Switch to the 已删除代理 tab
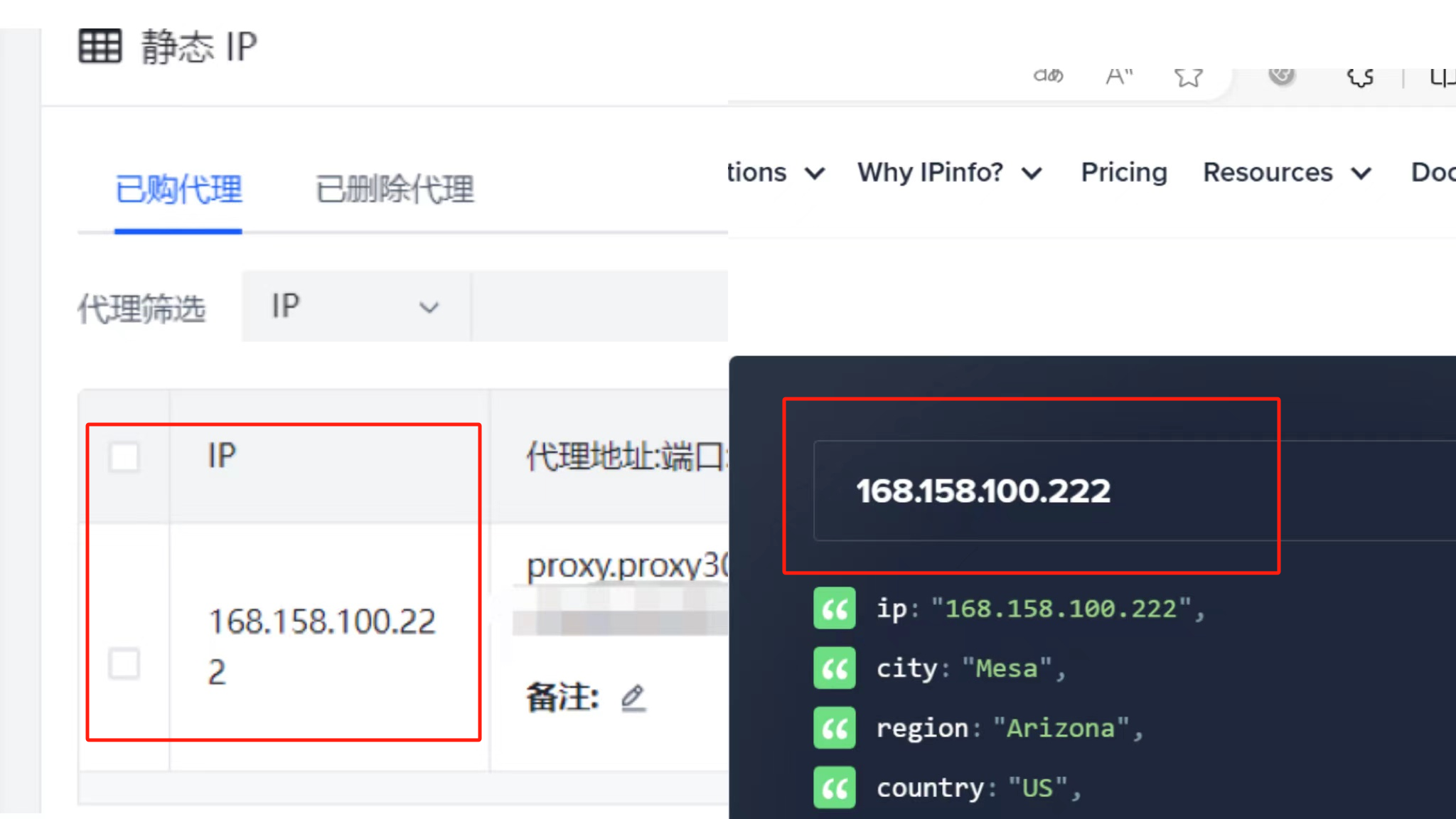 (x=394, y=187)
